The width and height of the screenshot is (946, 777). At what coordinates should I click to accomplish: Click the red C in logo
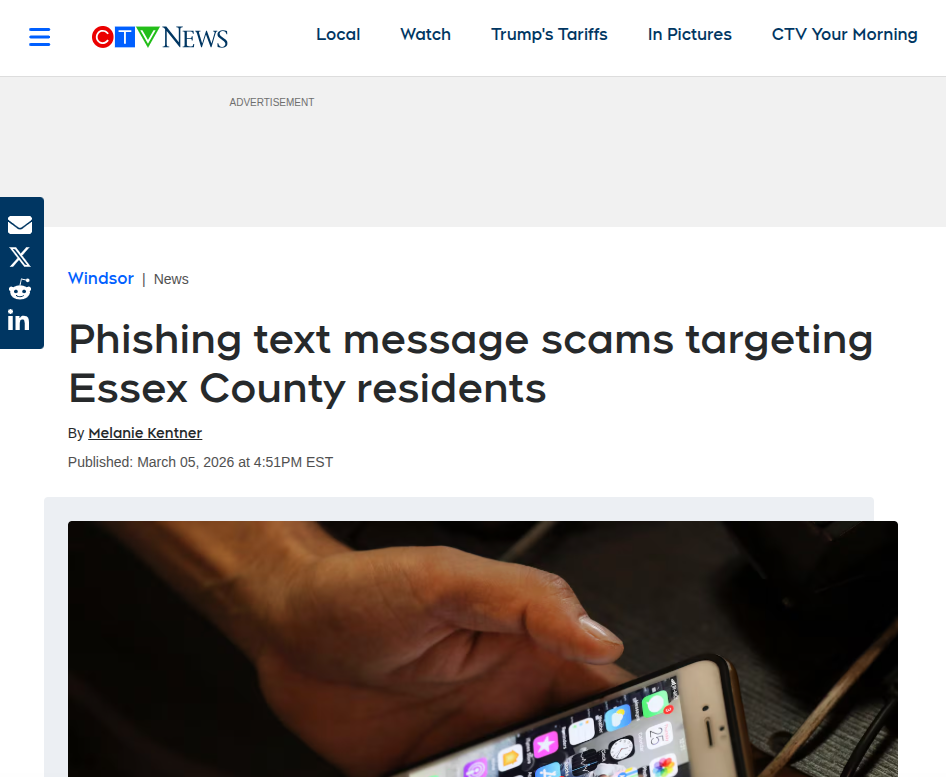[103, 37]
